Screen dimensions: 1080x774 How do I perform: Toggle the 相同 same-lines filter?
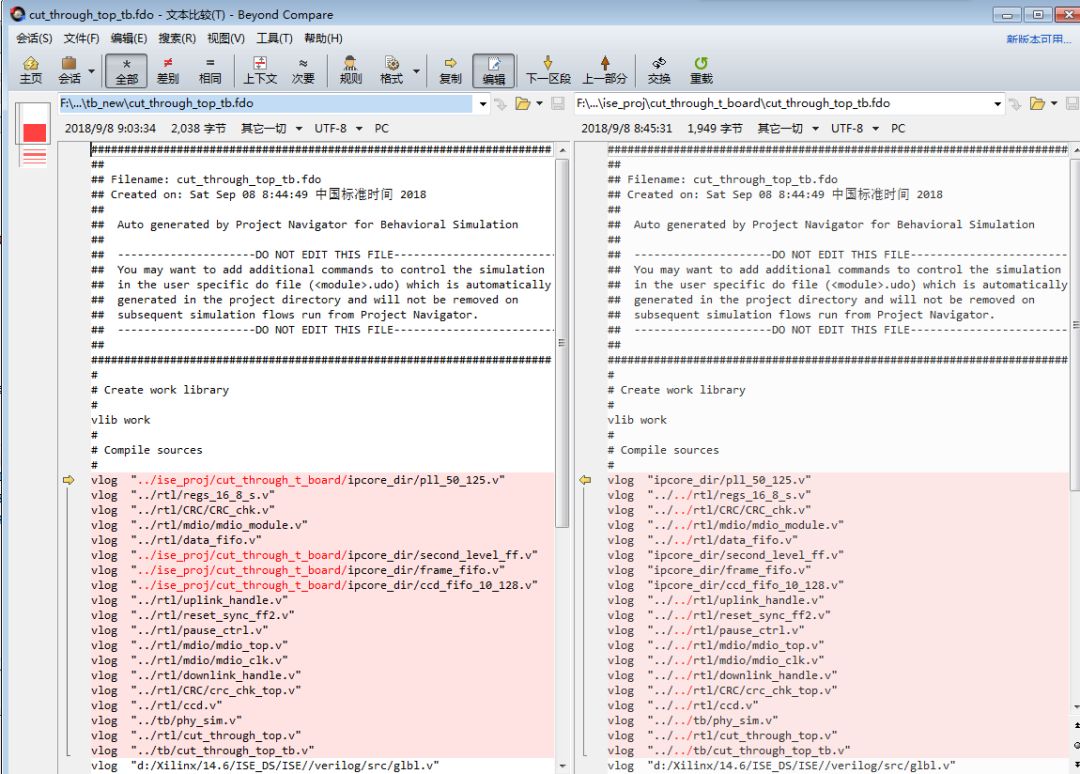[x=210, y=70]
